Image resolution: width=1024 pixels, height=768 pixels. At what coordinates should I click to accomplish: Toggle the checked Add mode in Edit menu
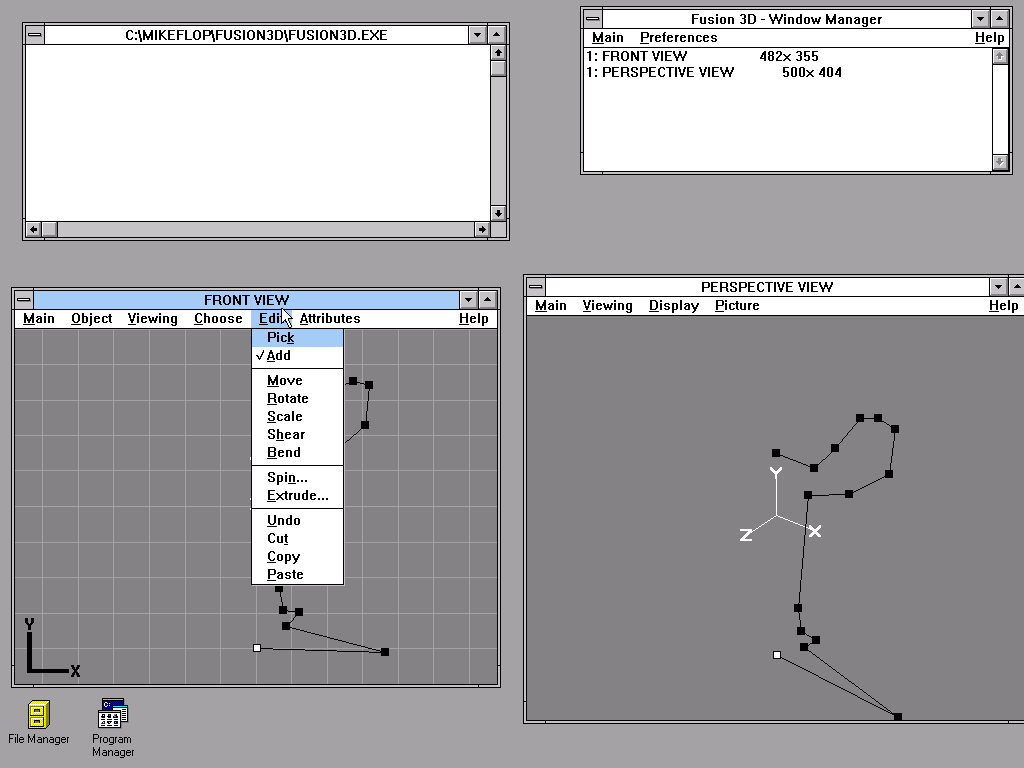click(x=279, y=356)
